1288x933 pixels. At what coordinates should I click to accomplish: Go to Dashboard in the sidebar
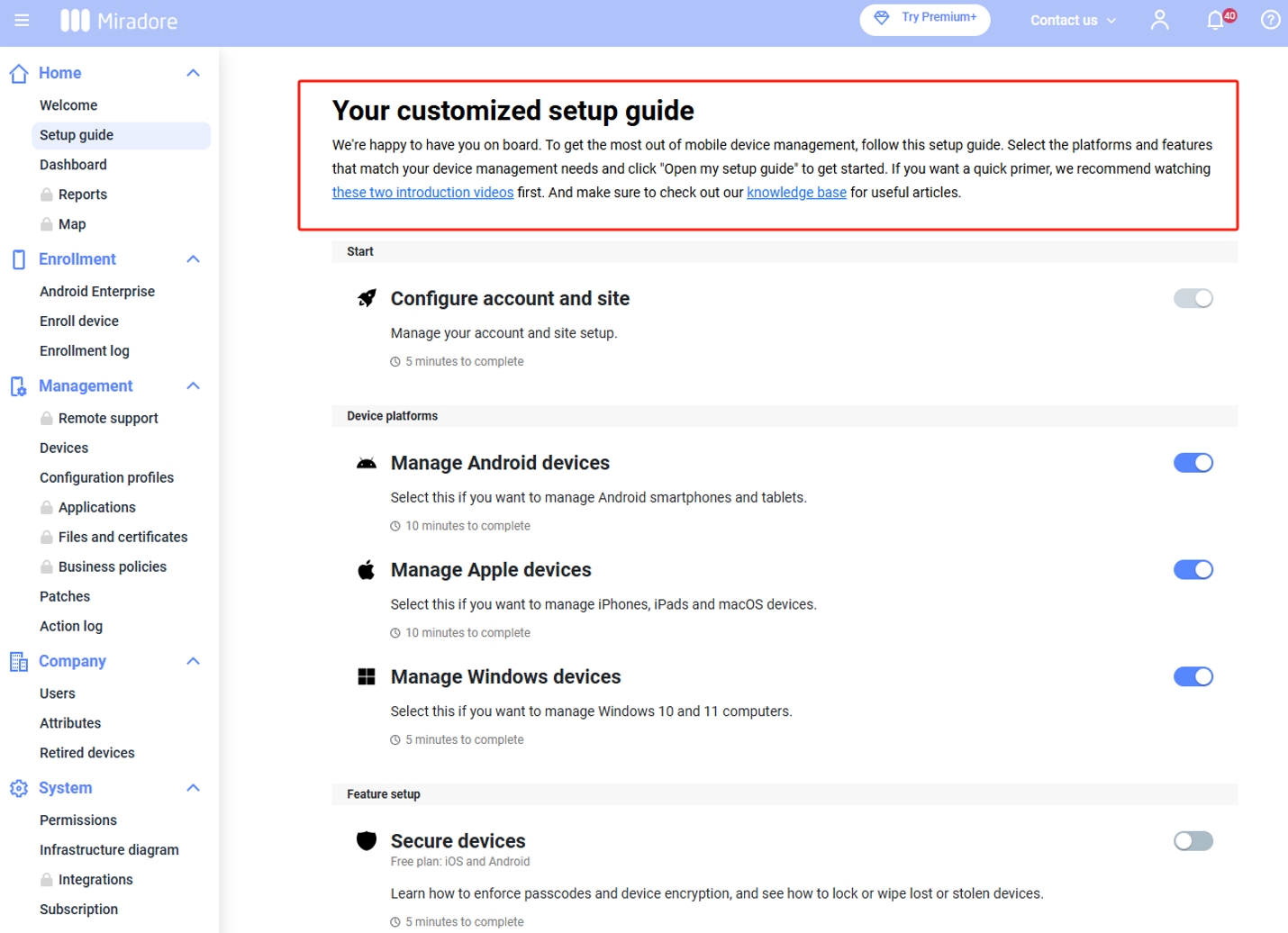tap(73, 165)
